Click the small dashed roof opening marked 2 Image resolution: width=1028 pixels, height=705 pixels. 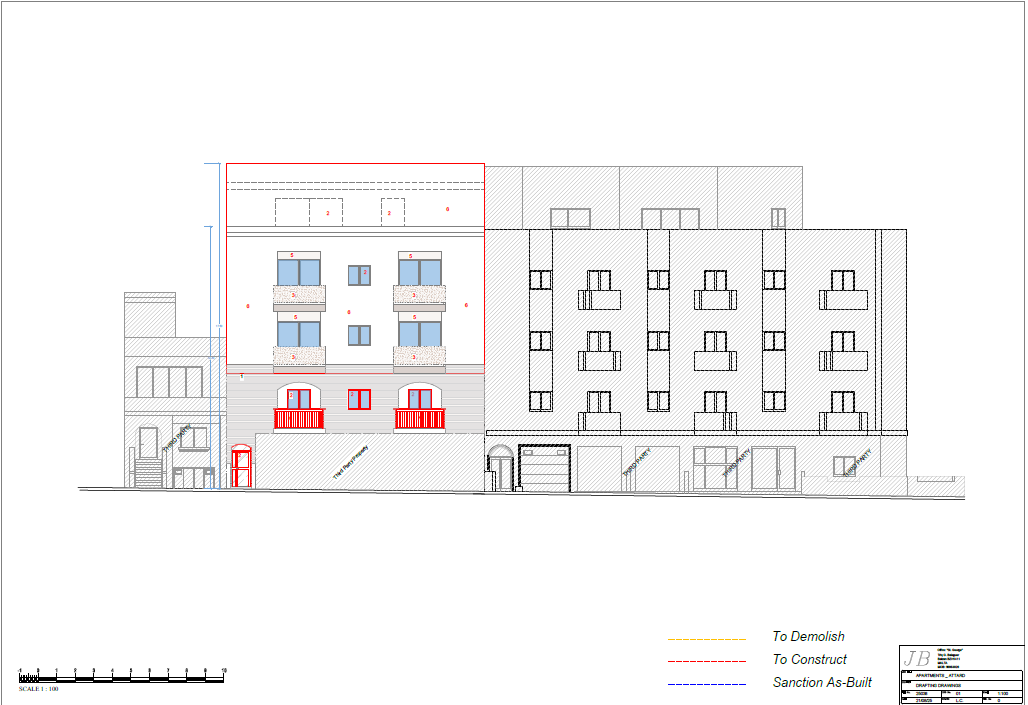click(392, 212)
